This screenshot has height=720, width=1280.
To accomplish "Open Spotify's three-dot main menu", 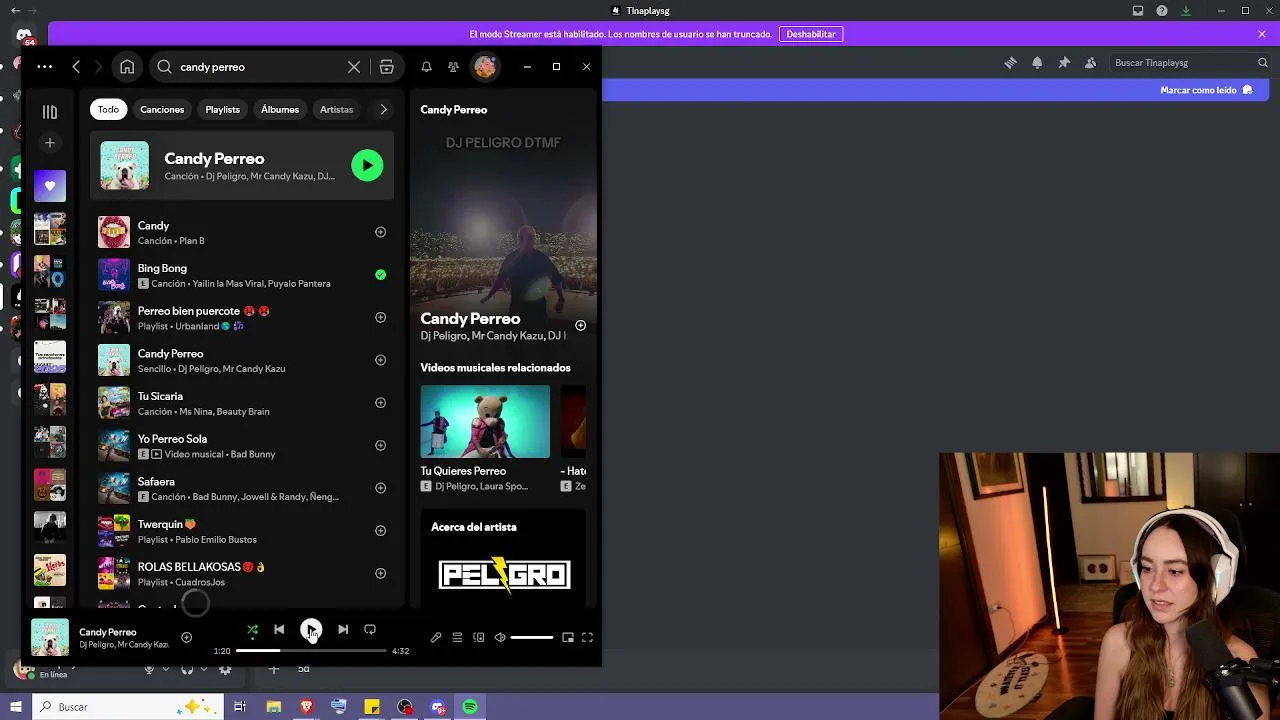I will click(45, 67).
